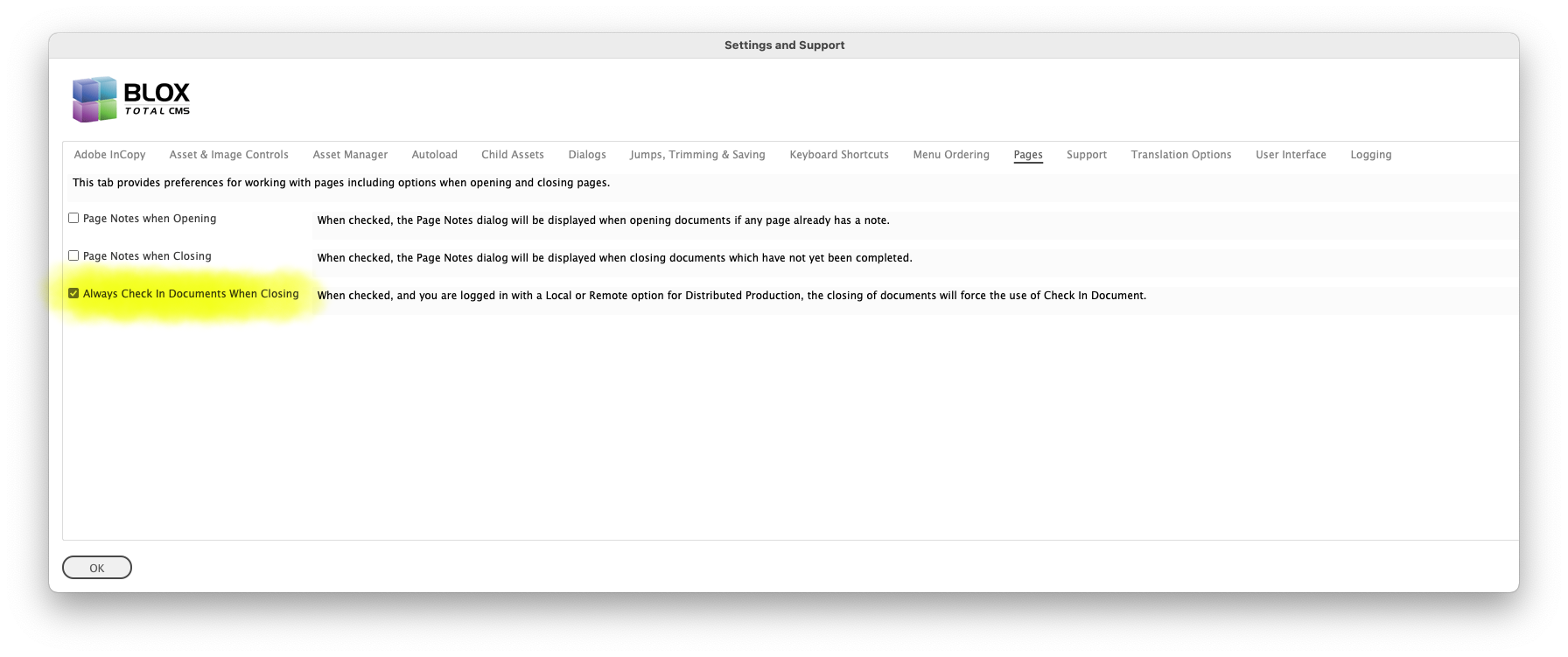The width and height of the screenshot is (1568, 657).
Task: Click description about opening documents with notes
Action: point(603,220)
